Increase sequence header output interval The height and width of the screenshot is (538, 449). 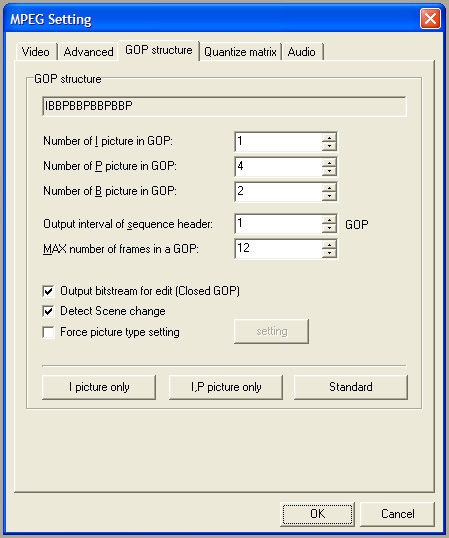click(329, 220)
